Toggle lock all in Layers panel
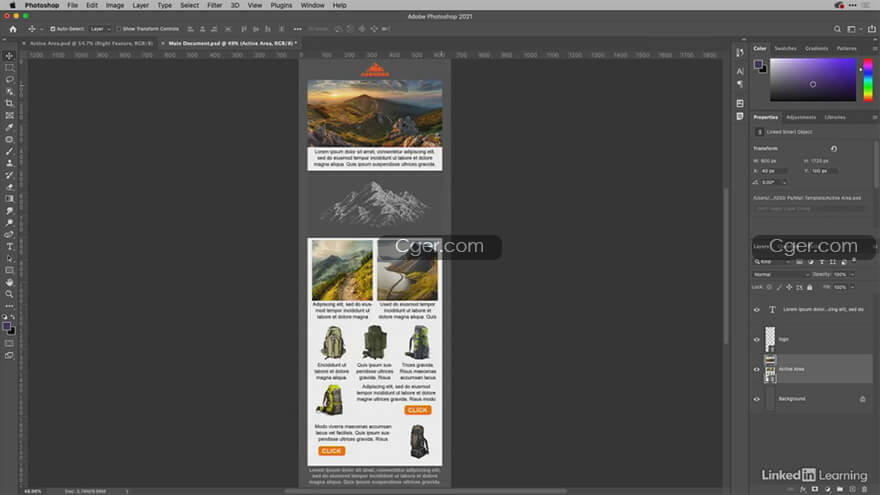Screen dimensions: 880x495 809,287
